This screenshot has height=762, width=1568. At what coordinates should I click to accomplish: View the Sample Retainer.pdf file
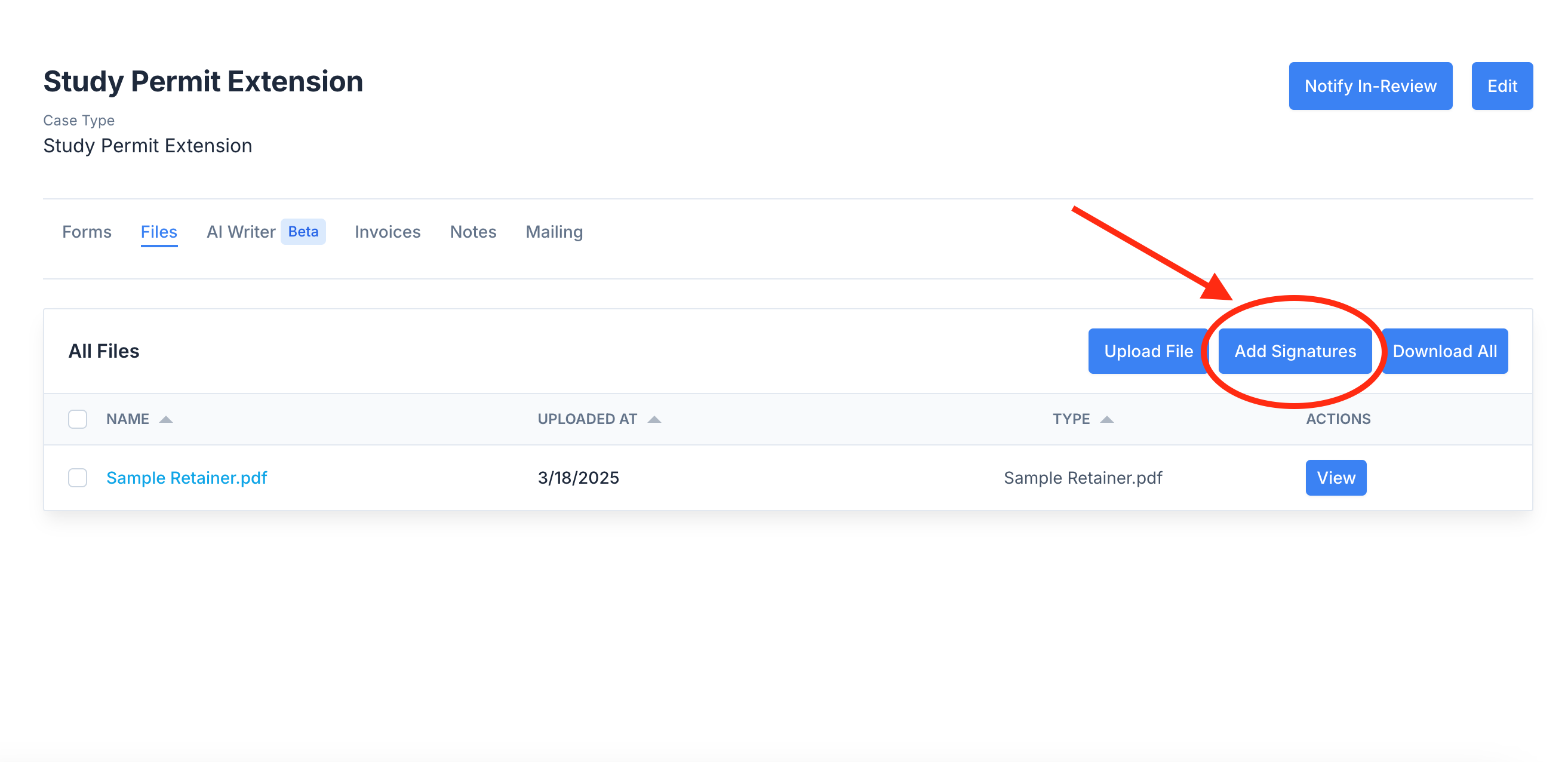1336,478
